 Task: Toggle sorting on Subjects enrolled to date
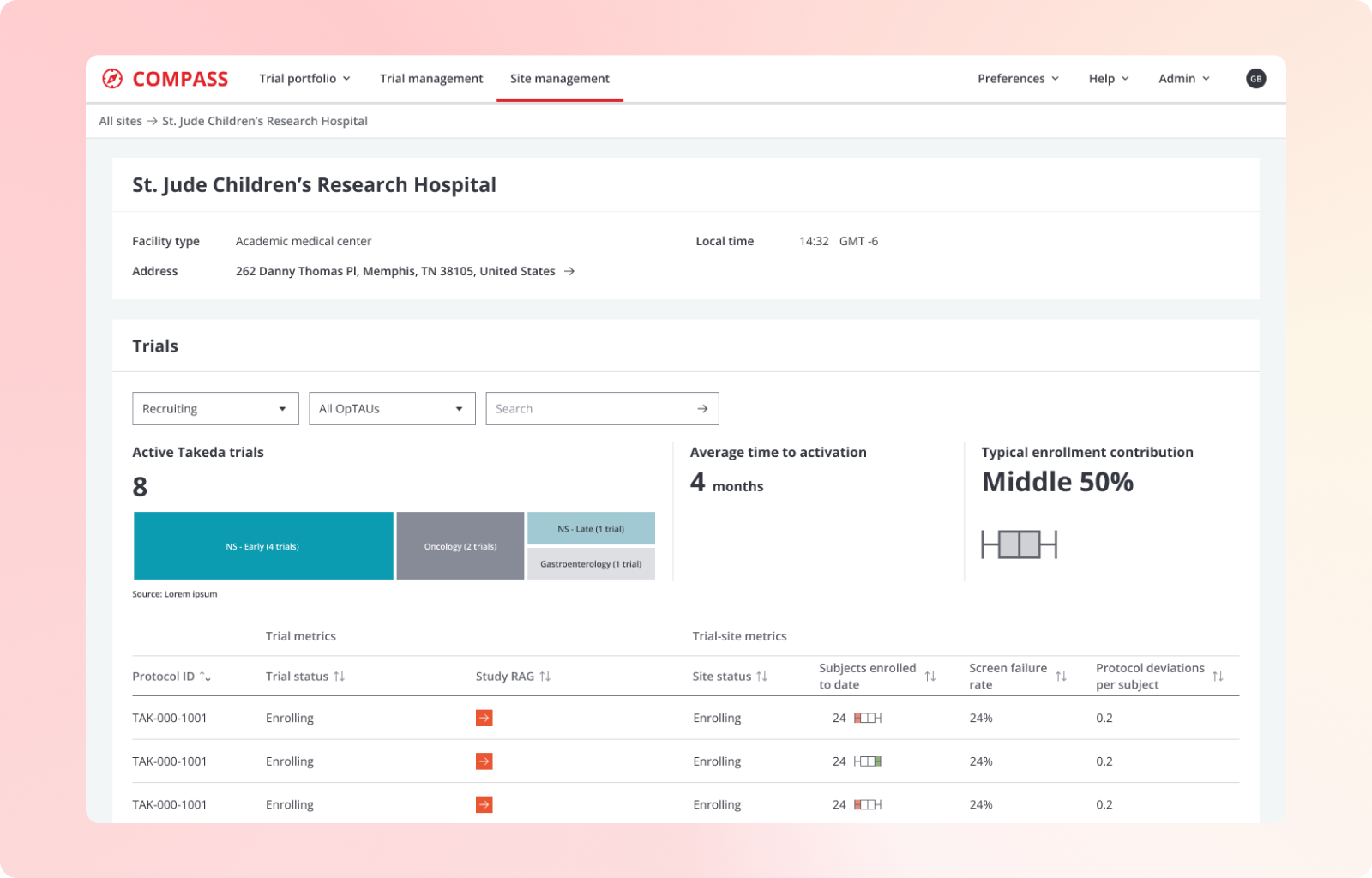click(x=931, y=676)
